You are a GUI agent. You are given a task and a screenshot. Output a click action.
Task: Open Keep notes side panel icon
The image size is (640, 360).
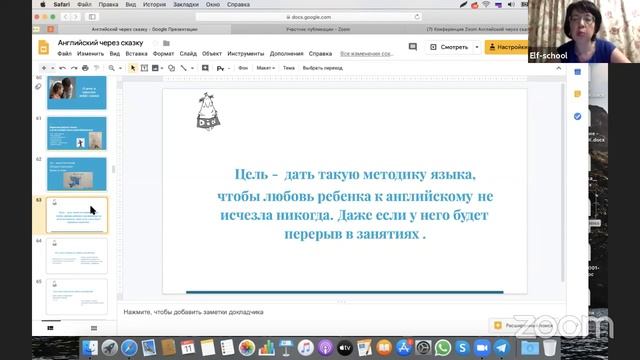[578, 94]
